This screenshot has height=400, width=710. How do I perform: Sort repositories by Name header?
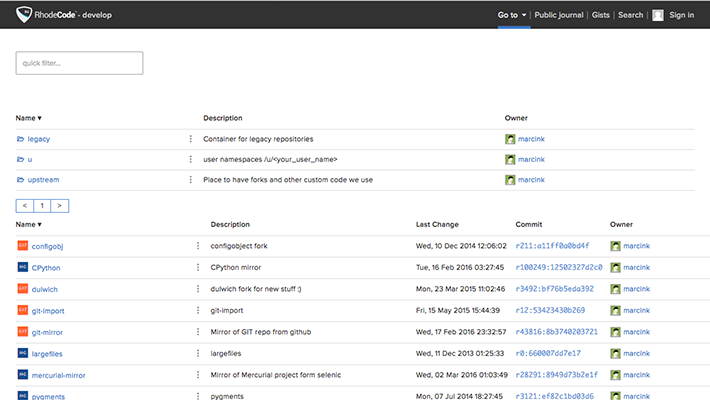(29, 224)
